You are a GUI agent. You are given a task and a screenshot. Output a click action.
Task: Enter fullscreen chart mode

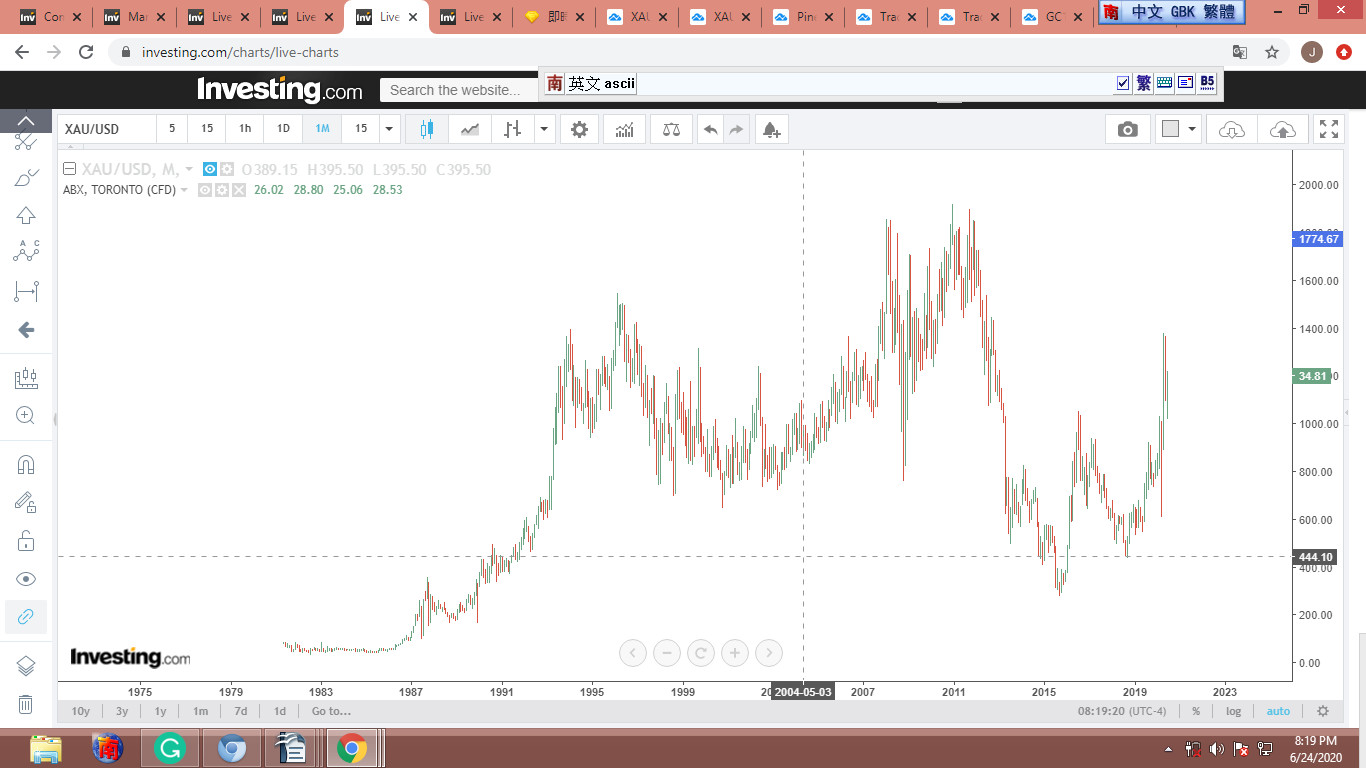click(1328, 129)
